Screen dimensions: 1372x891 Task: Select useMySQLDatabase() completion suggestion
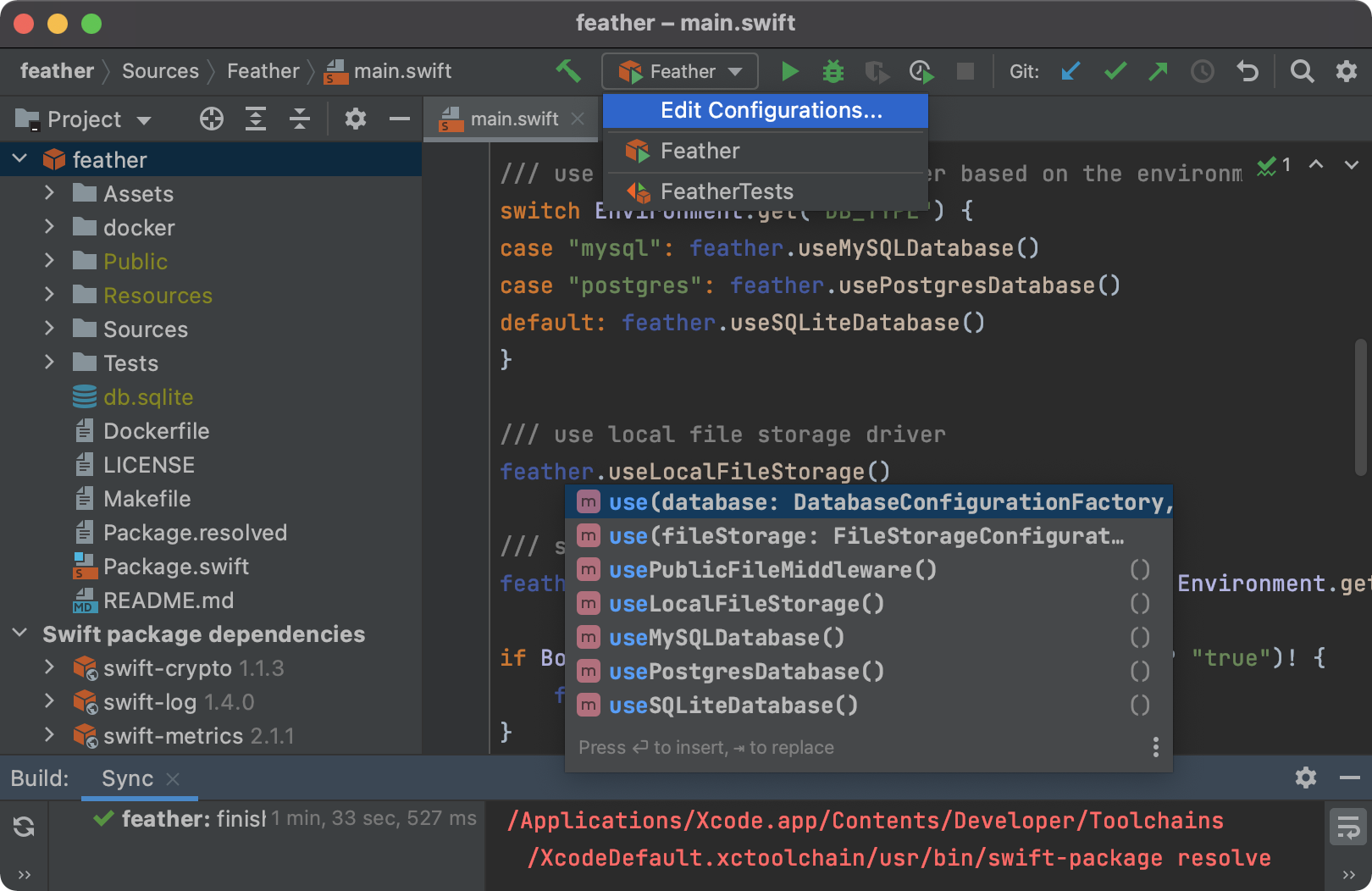[x=726, y=638]
